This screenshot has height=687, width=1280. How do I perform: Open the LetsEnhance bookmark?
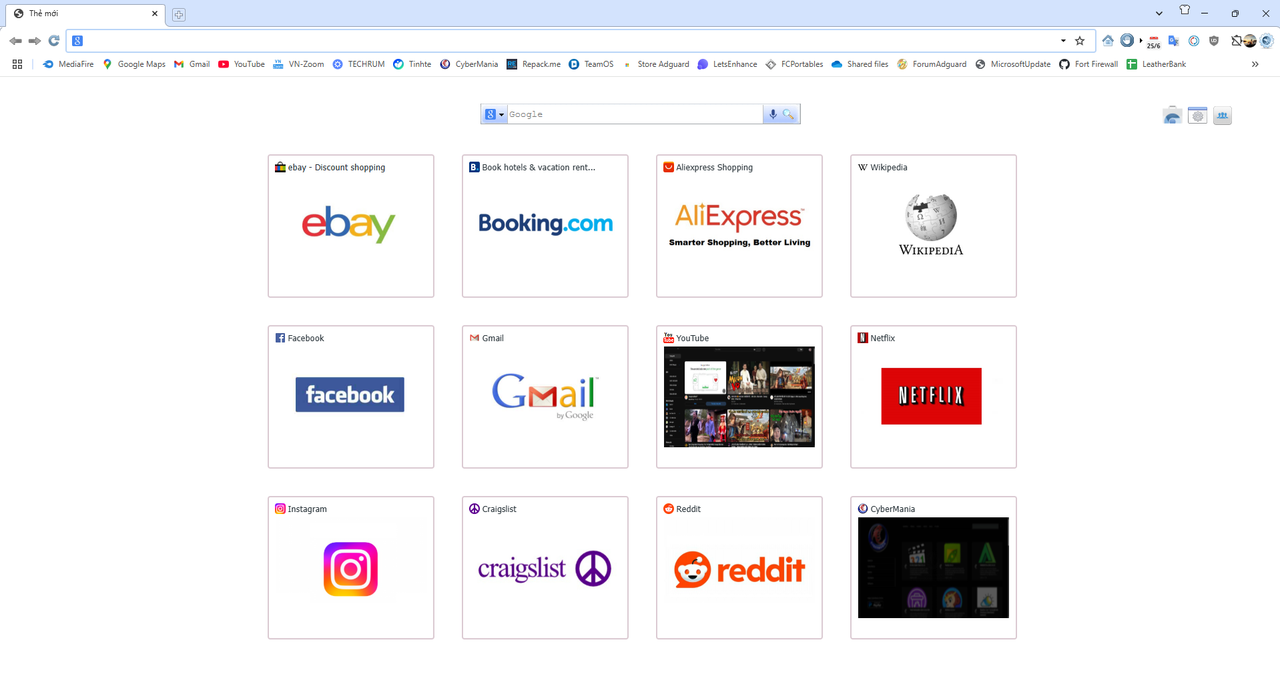click(727, 64)
